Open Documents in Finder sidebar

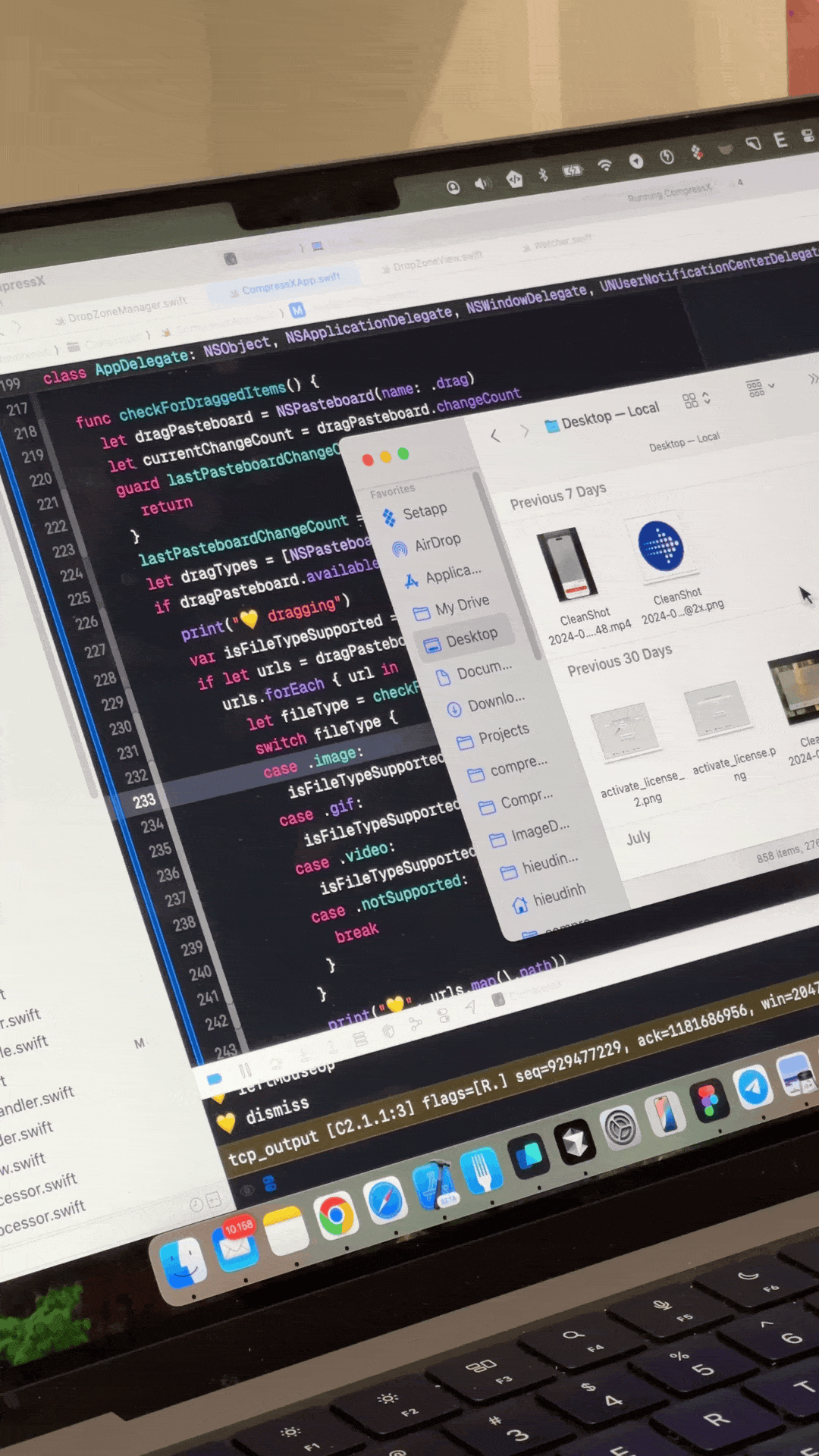[475, 673]
